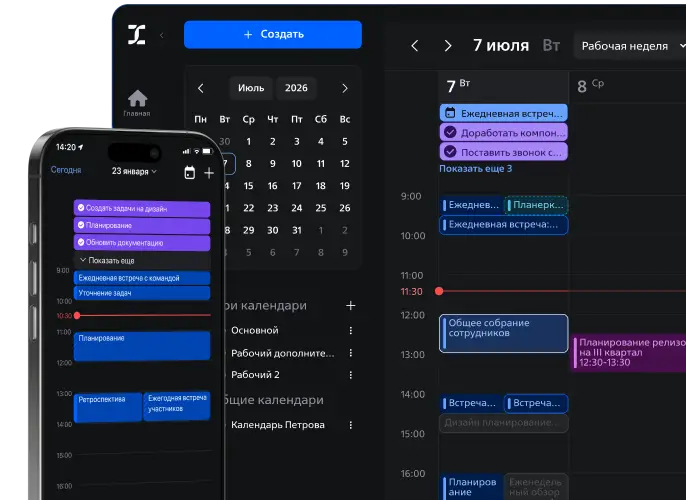Add a new calendar with plus icon
Viewport: 686px width, 500px height.
pyautogui.click(x=350, y=305)
